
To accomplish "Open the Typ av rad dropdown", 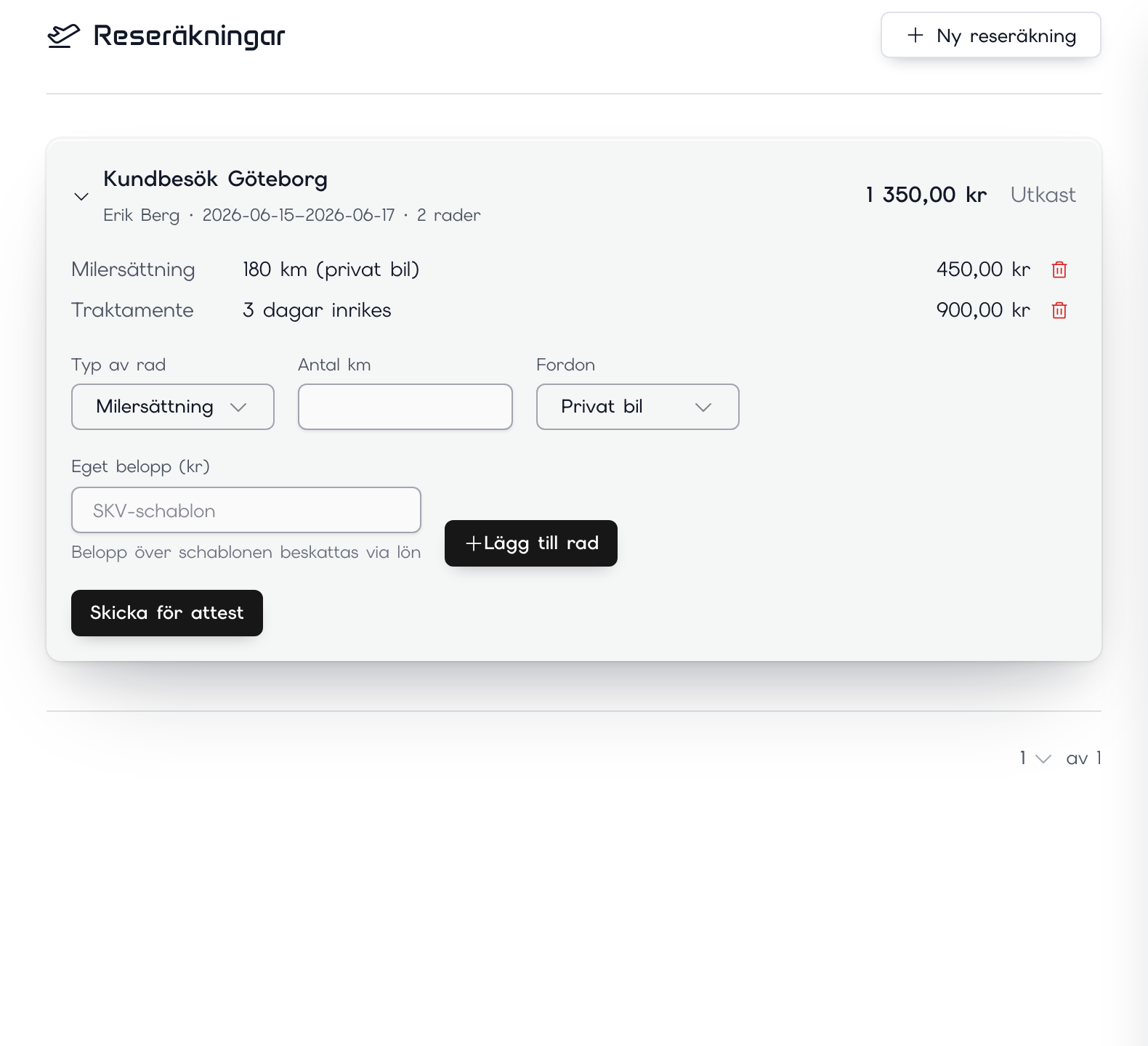I will [x=173, y=407].
